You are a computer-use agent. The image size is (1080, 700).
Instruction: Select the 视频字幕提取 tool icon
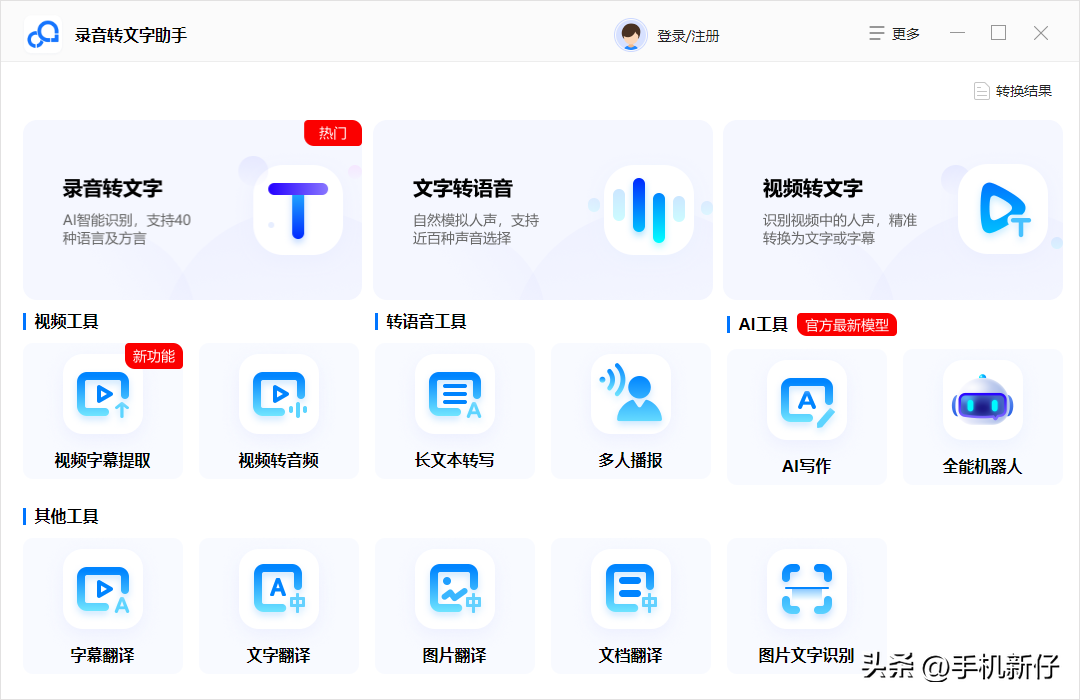coord(103,395)
